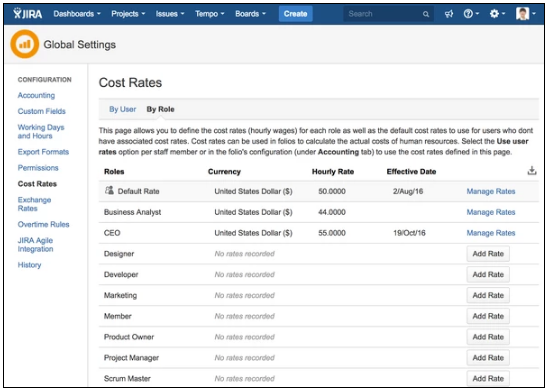Click Add Rate for Project Manager
This screenshot has height=391, width=547.
pos(488,358)
